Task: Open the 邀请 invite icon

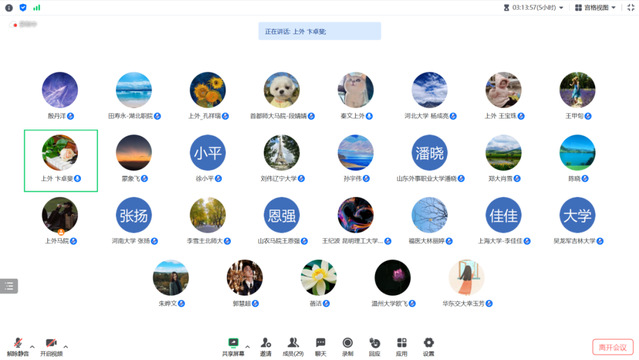Action: 266,347
